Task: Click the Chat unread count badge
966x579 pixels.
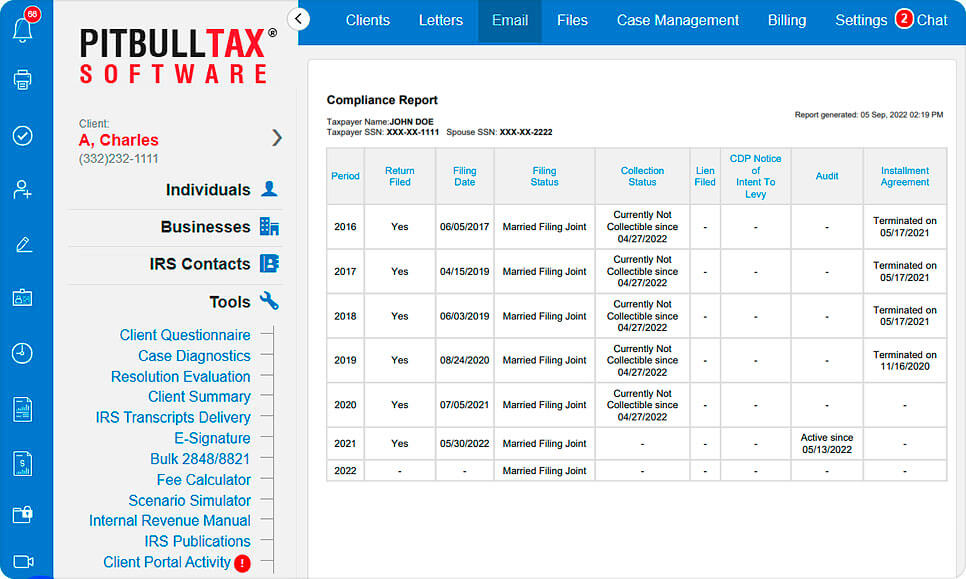Action: 903,19
